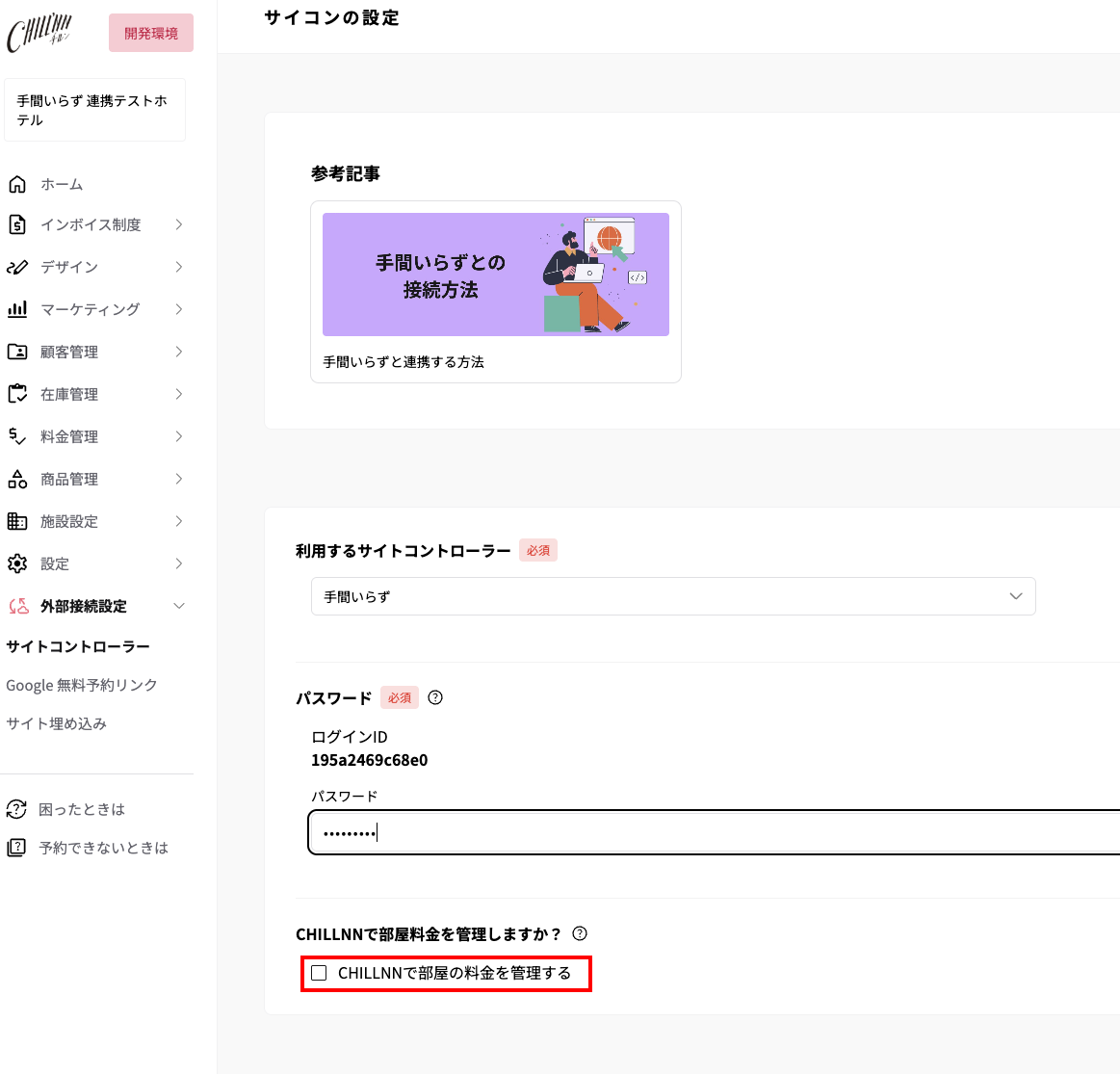Screen dimensions: 1120x1074
Task: Click the パスワード input field
Action: 715,832
